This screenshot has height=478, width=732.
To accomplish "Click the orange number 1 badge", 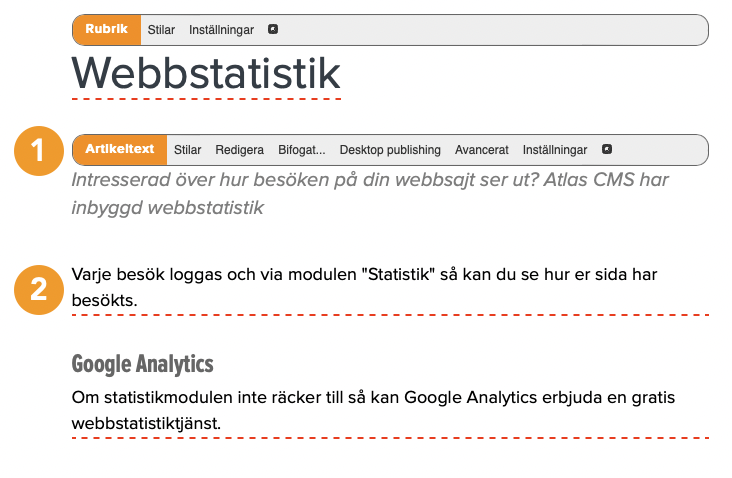I will (38, 151).
